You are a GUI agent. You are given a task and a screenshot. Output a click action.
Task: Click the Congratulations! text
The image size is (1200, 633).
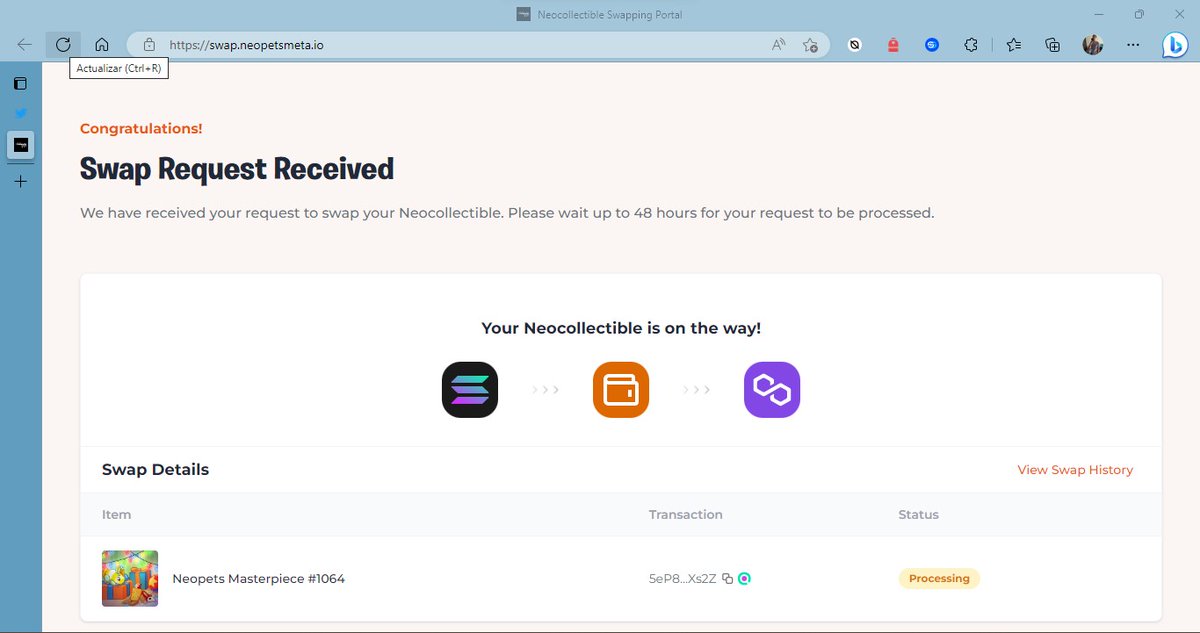point(141,129)
